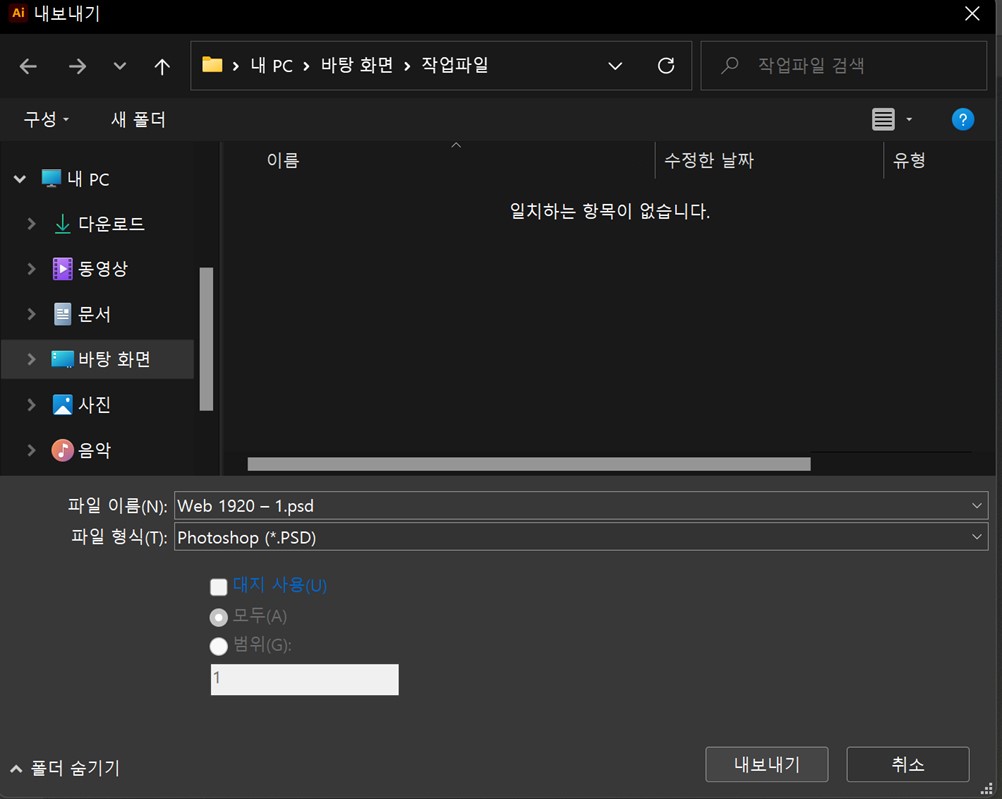The image size is (1002, 799).
Task: Collapse the 내 PC tree node
Action: (20, 179)
